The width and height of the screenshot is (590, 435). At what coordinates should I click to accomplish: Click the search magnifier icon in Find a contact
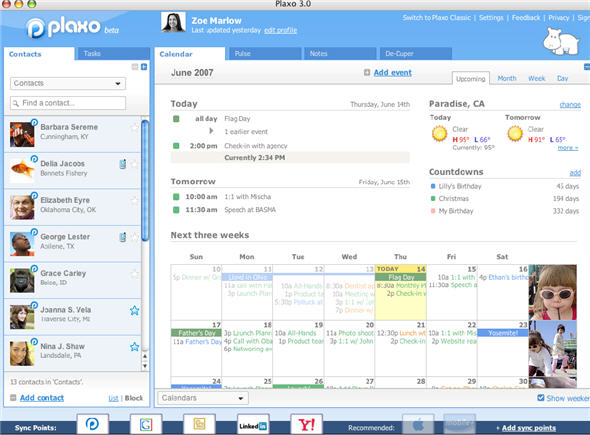[16, 103]
